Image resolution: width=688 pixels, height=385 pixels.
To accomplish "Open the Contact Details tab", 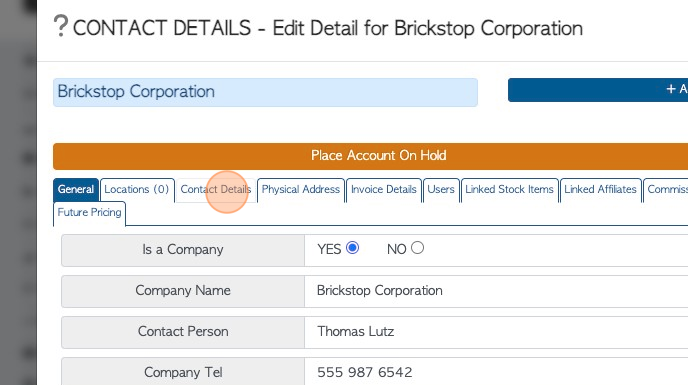I will click(x=216, y=190).
